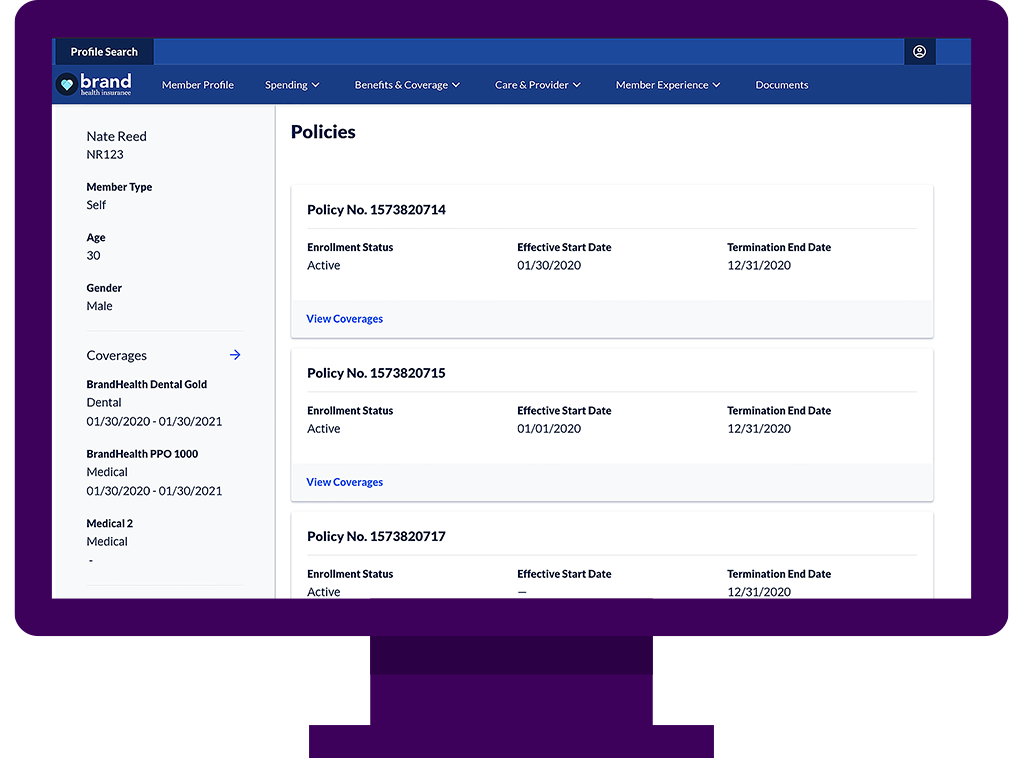Click the brand heart logo icon
Screen dimensions: 1024x758
tap(67, 85)
